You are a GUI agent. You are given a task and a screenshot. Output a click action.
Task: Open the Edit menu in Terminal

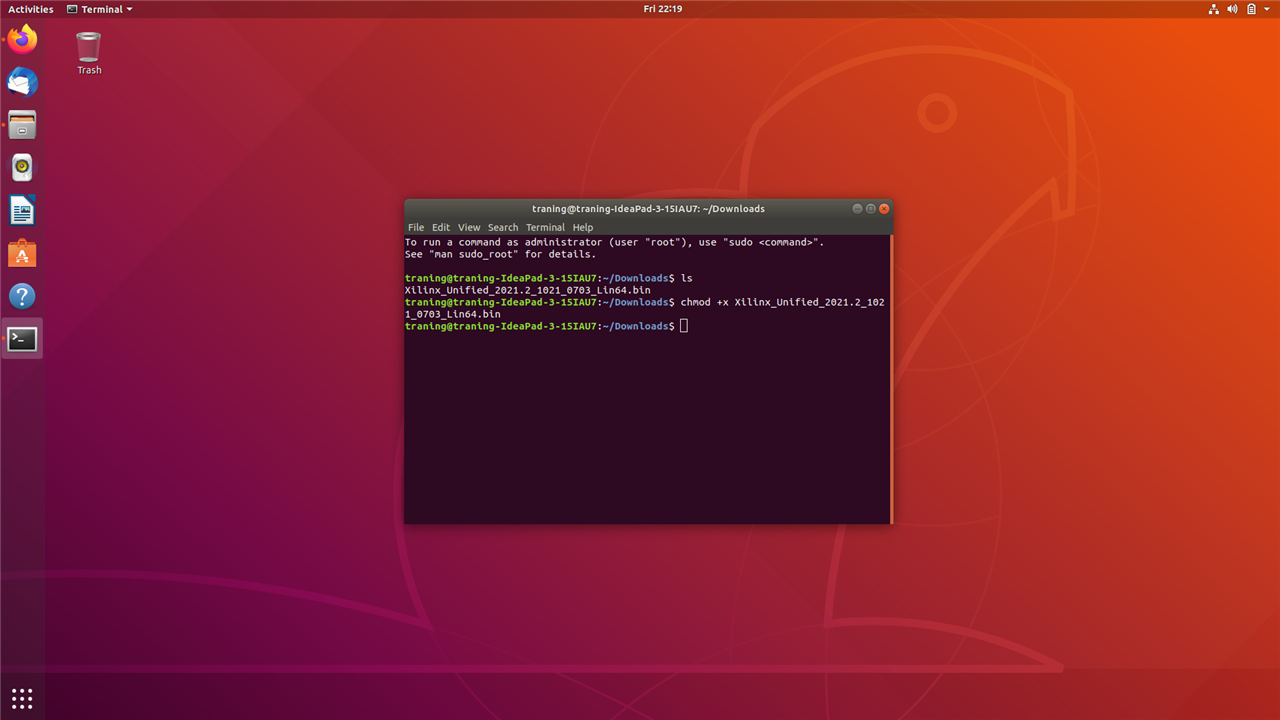point(441,227)
